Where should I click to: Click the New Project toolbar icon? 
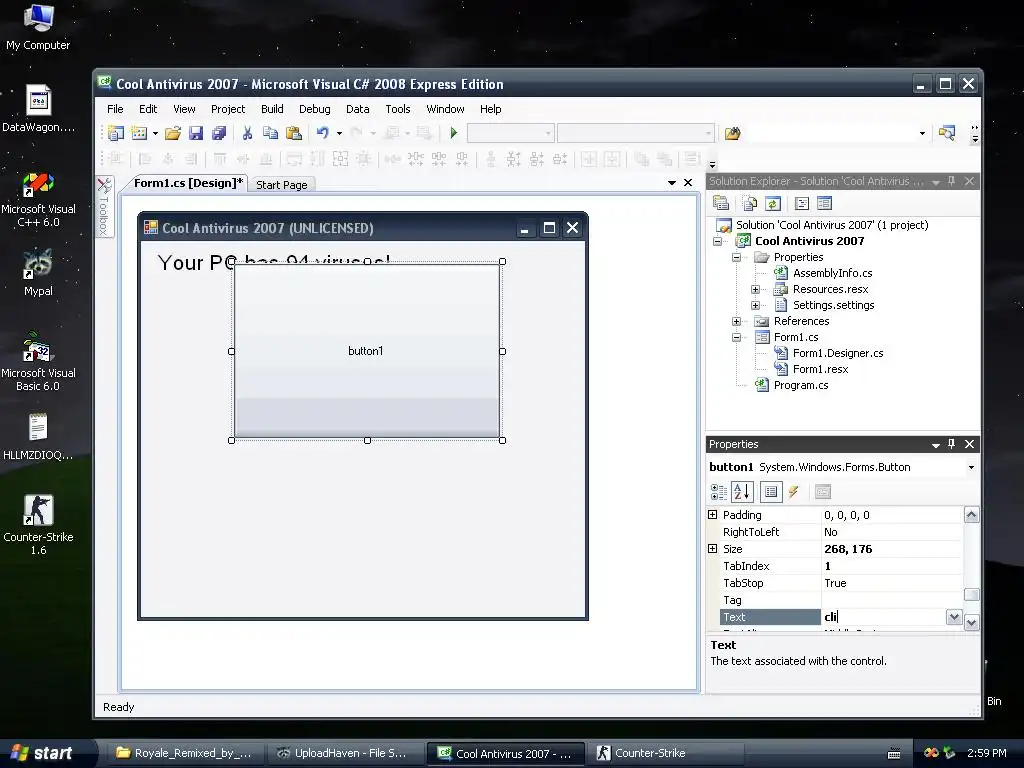pos(116,133)
